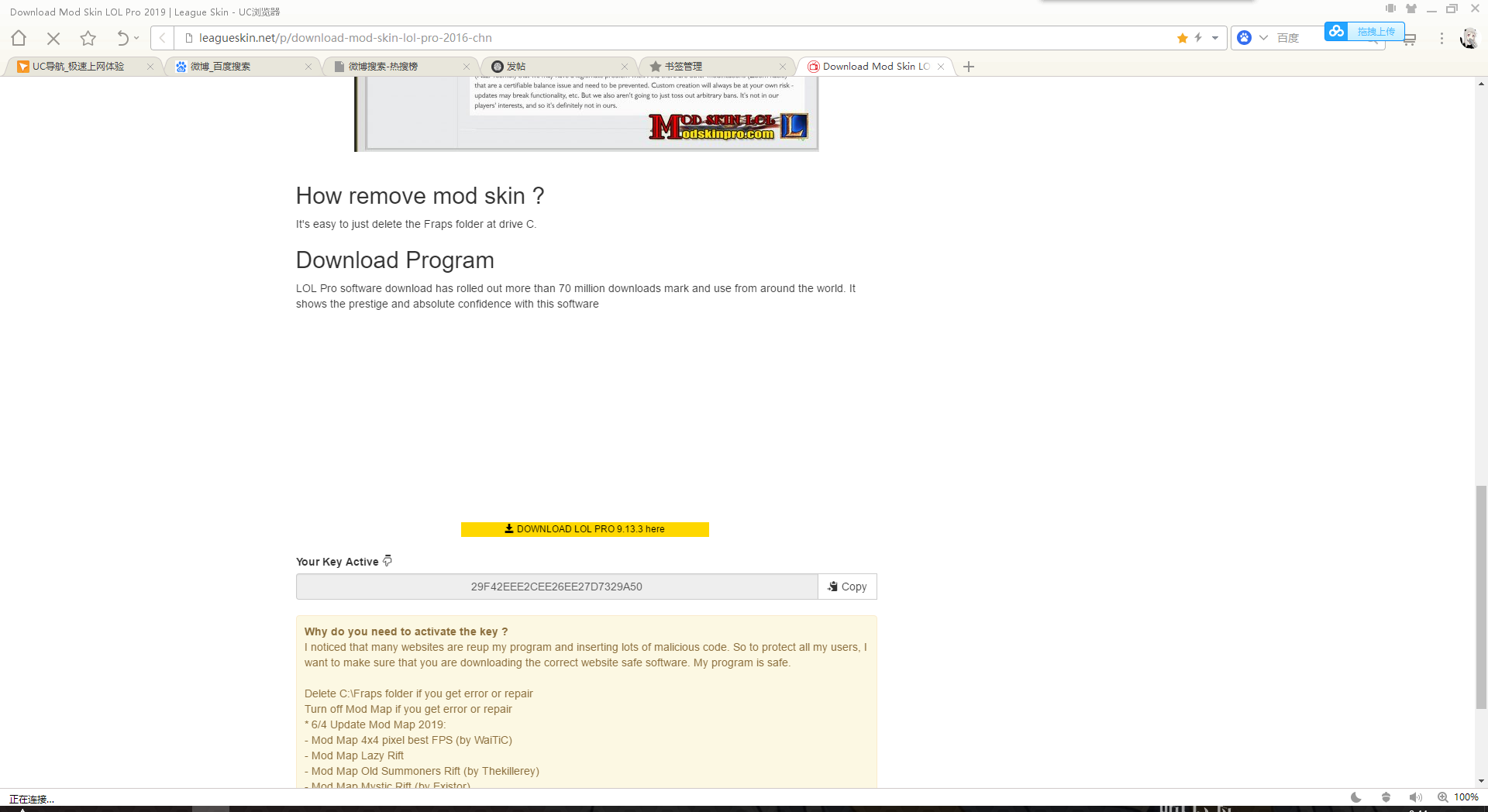Open the shopping cart toolbar icon
Screen dimensions: 1488x812
click(1410, 39)
